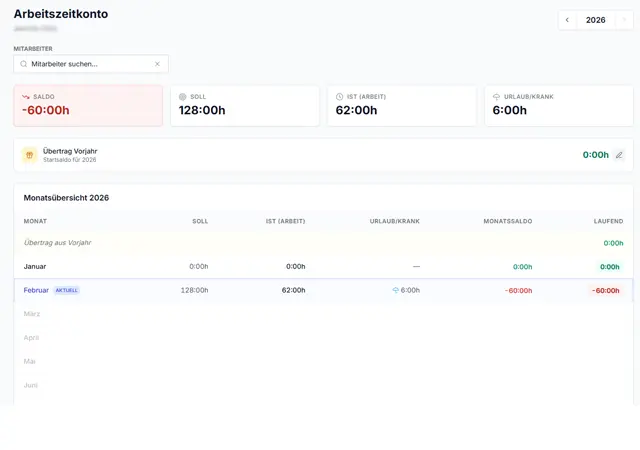The width and height of the screenshot is (640, 450).
Task: Open the Februar month row
Action: 36,290
